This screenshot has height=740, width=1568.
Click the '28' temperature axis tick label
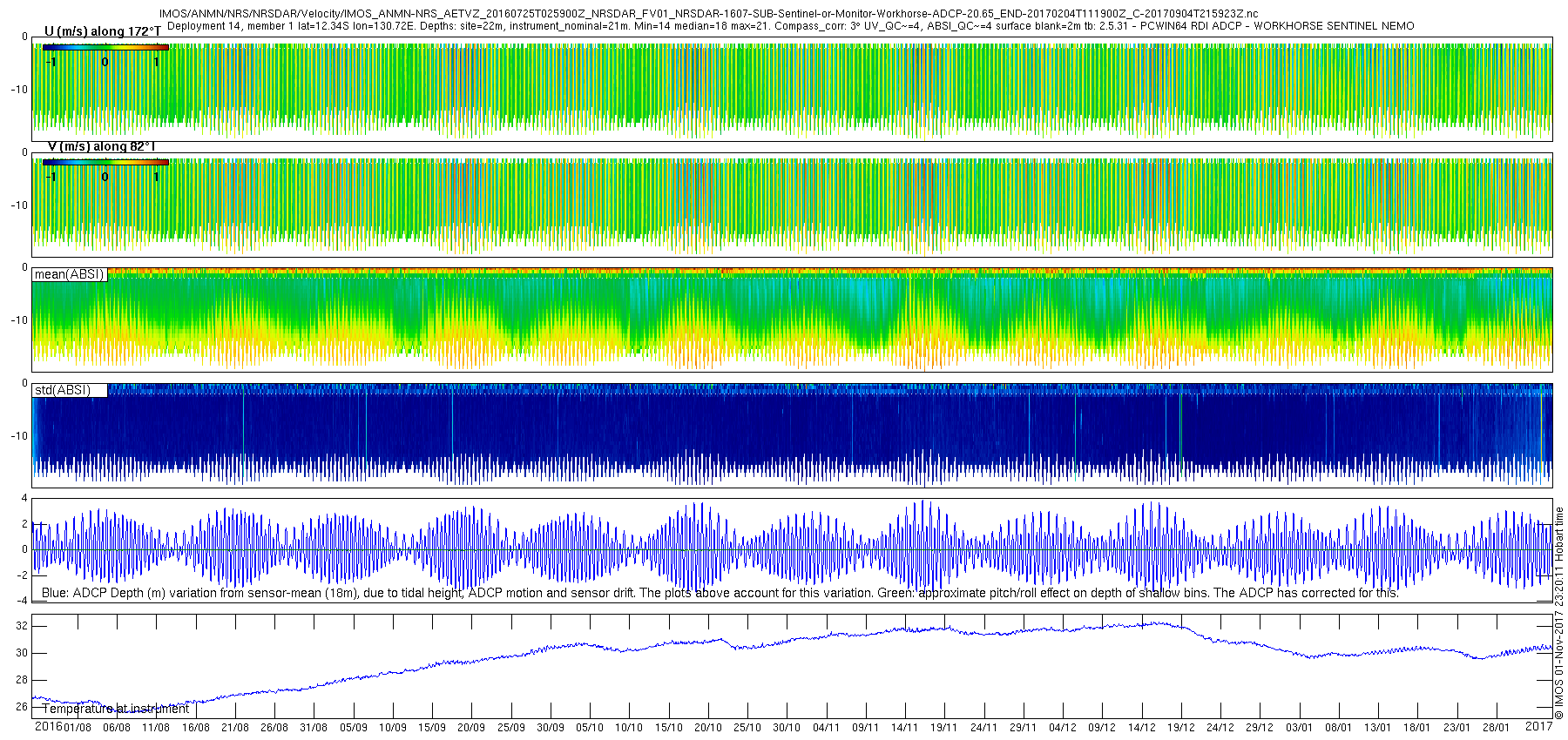[22, 680]
